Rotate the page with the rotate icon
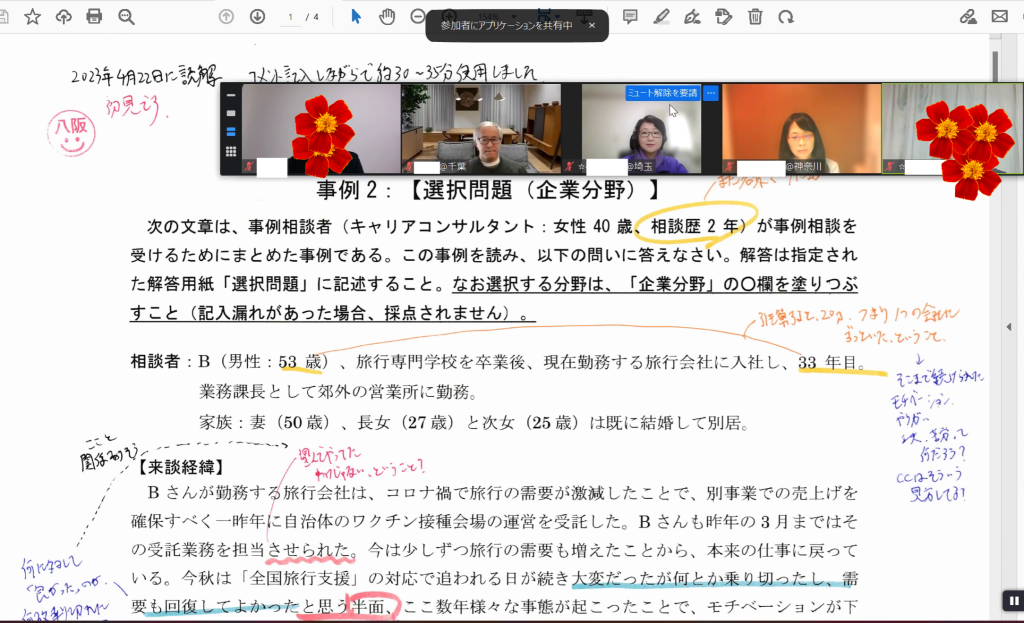The image size is (1024, 623). pos(786,16)
